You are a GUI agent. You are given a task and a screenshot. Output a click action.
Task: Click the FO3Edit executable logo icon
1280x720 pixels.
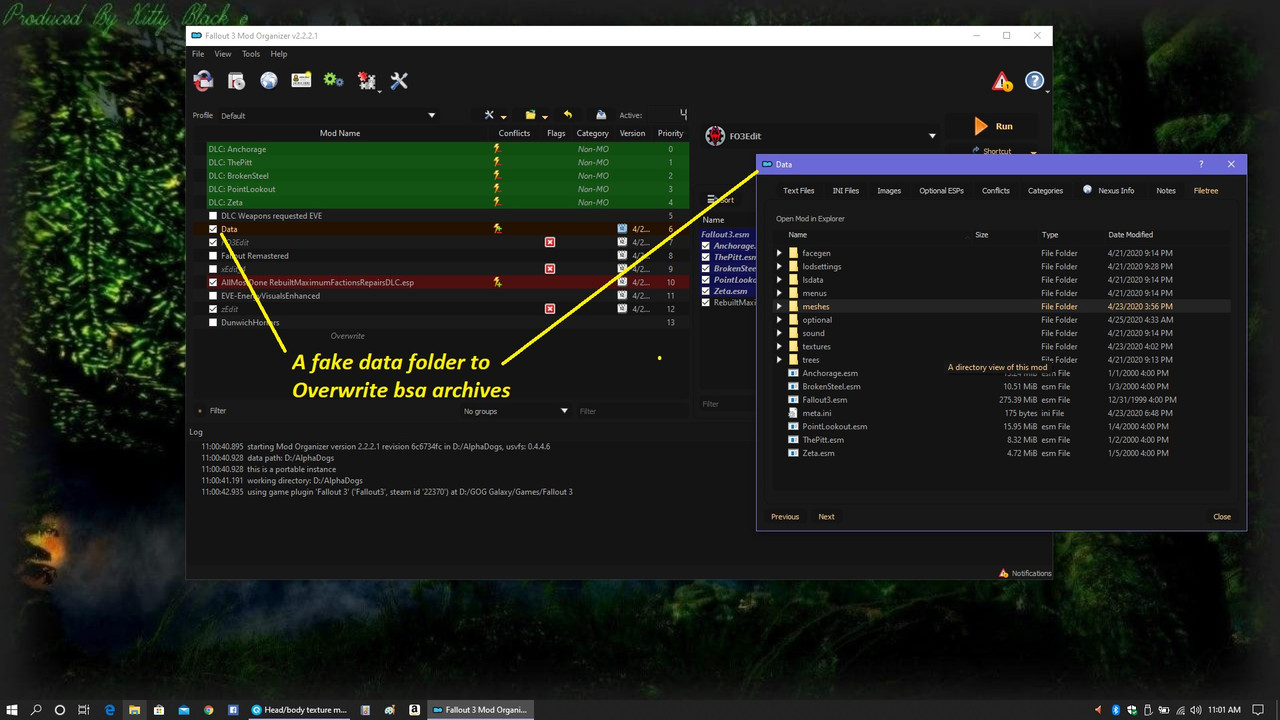pyautogui.click(x=715, y=135)
